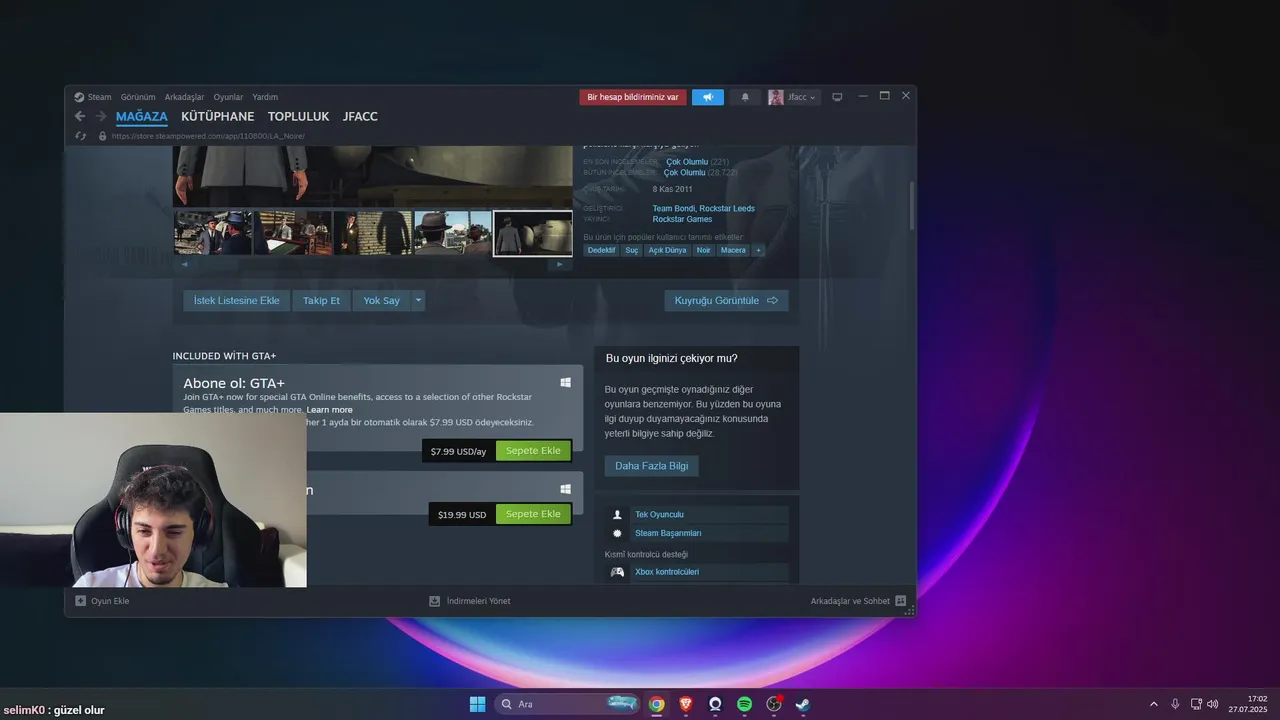
Task: Click the Windows taskbar search box
Action: point(568,704)
